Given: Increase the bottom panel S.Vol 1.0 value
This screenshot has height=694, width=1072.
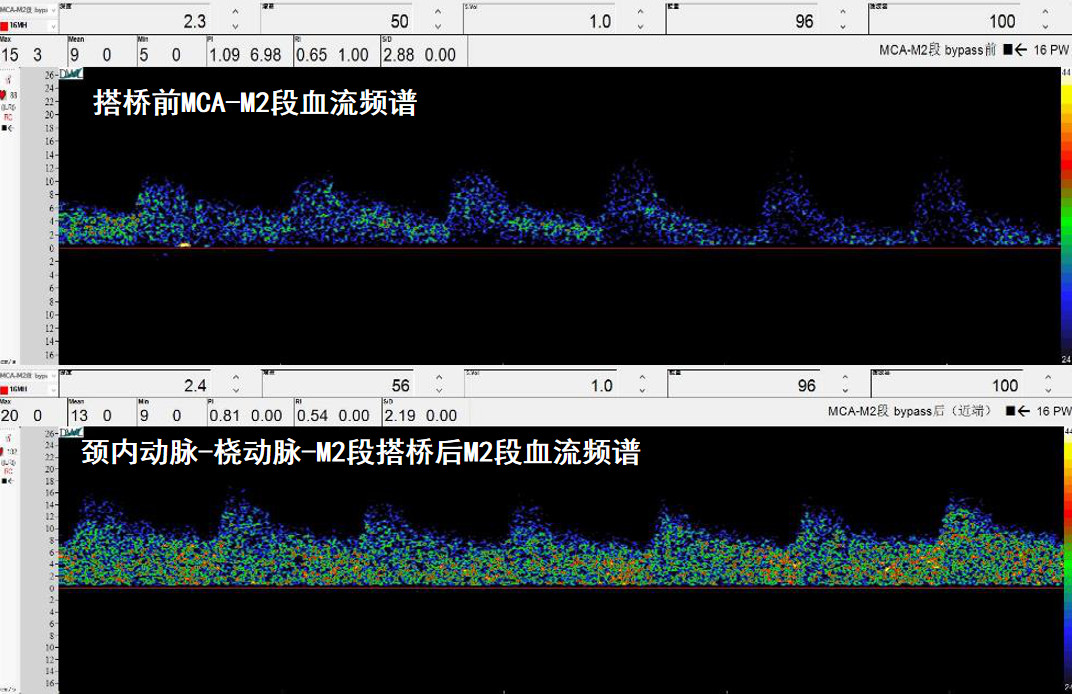Looking at the screenshot, I should [x=642, y=377].
